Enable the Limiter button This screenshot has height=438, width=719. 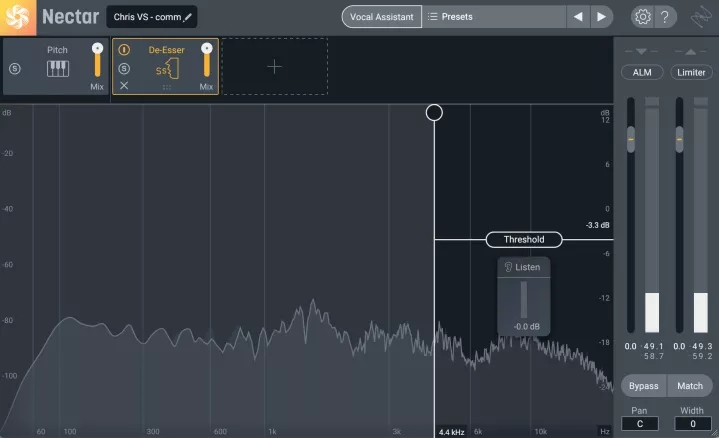click(691, 72)
